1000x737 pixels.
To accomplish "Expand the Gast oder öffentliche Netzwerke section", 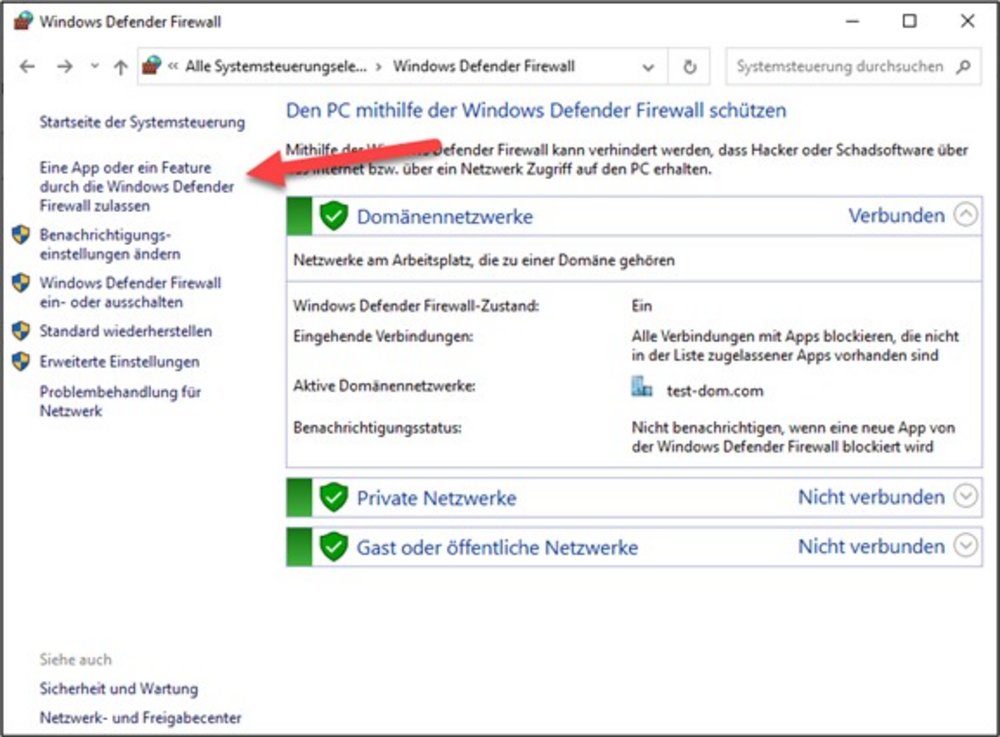I will (966, 546).
